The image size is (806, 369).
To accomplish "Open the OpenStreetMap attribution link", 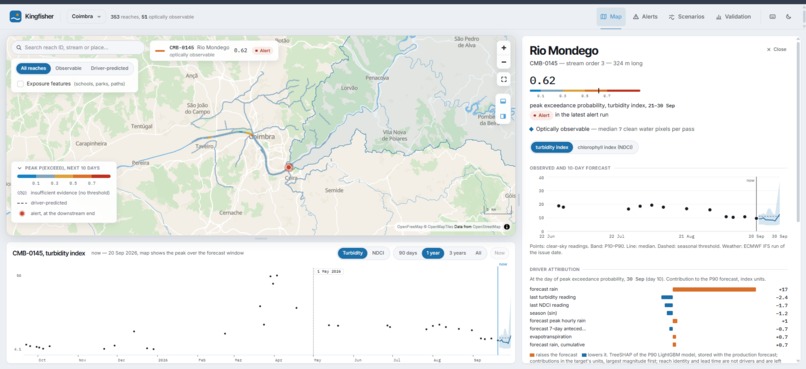I will click(487, 227).
